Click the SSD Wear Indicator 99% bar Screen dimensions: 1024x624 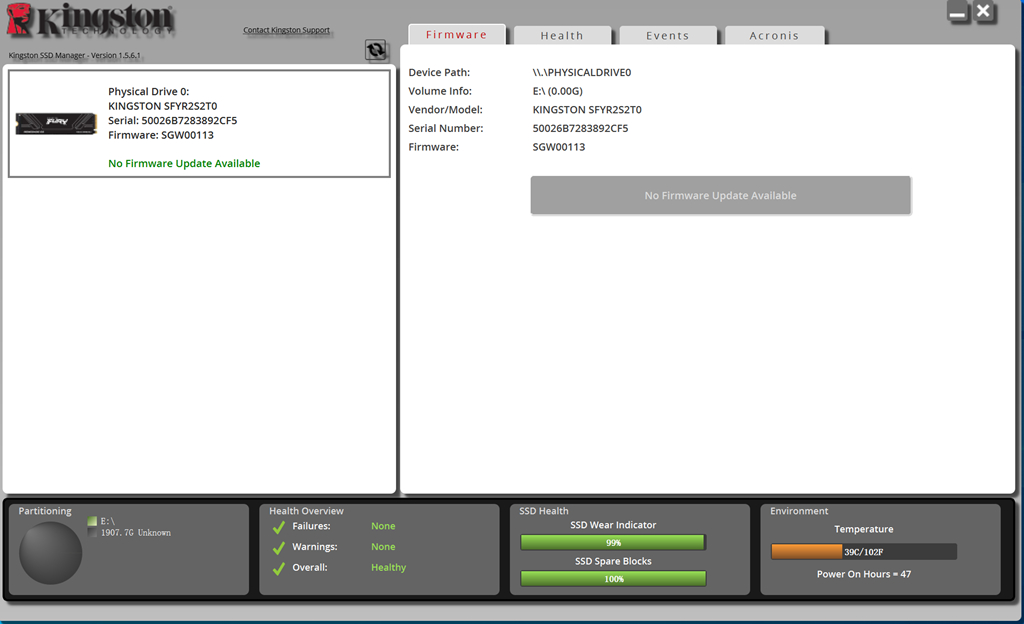coord(613,542)
